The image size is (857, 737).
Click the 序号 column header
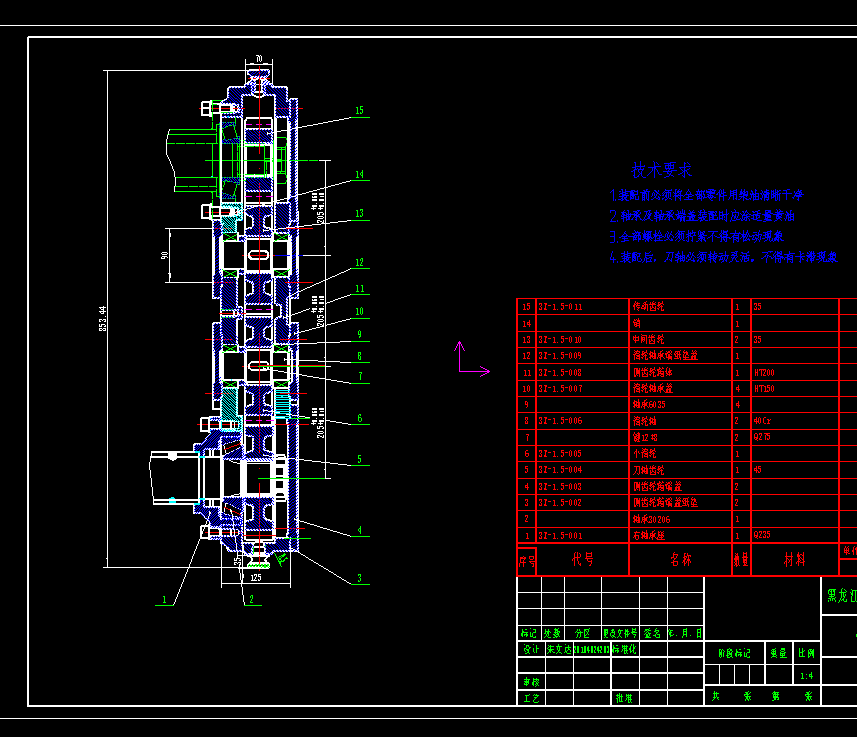(527, 561)
